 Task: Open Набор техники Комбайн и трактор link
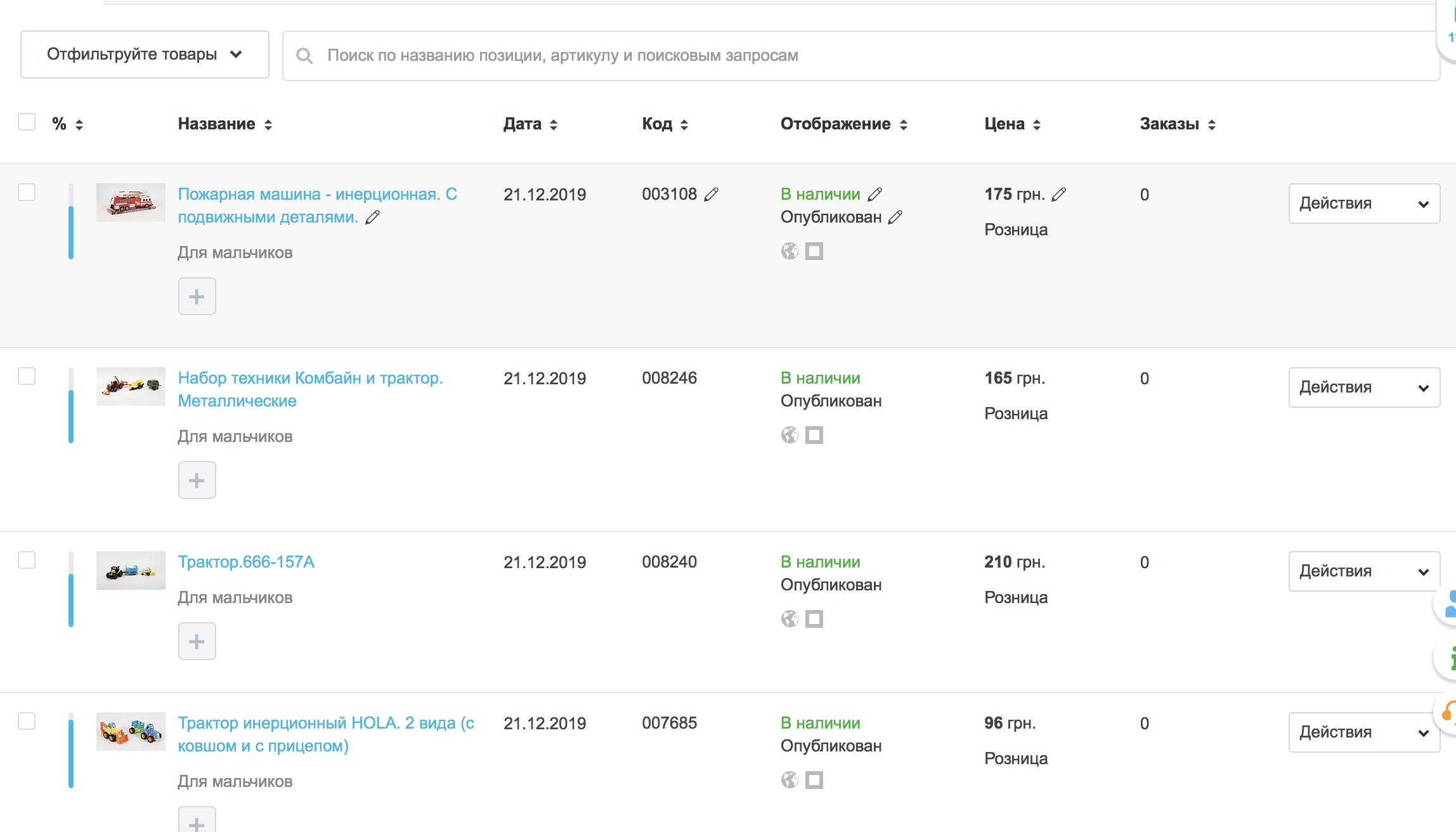coord(310,389)
